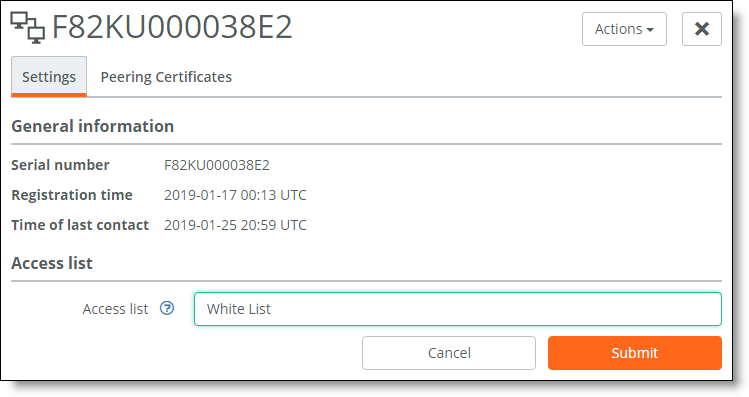Click the networked computers appliance icon
Viewport: 749px width, 397px height.
[x=28, y=28]
